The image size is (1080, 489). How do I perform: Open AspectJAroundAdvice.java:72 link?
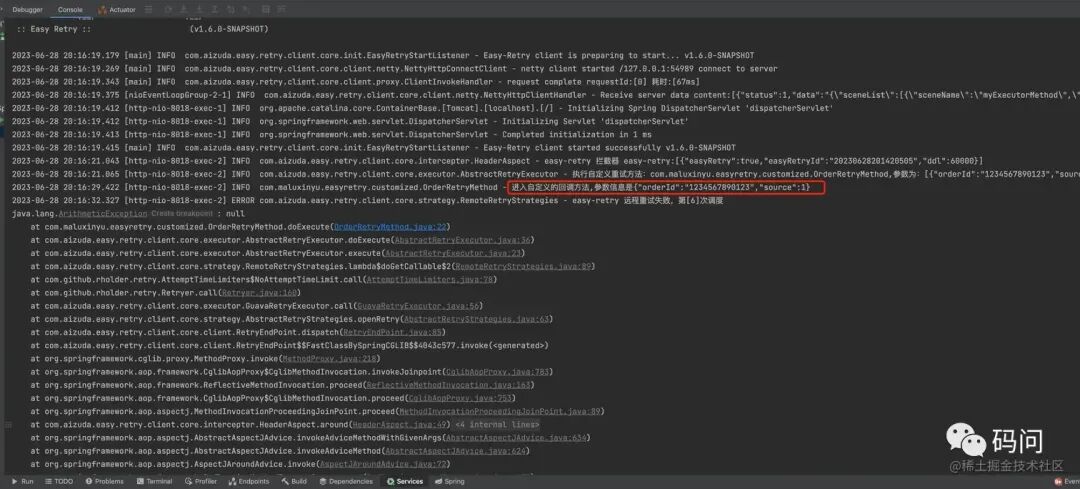click(x=384, y=464)
